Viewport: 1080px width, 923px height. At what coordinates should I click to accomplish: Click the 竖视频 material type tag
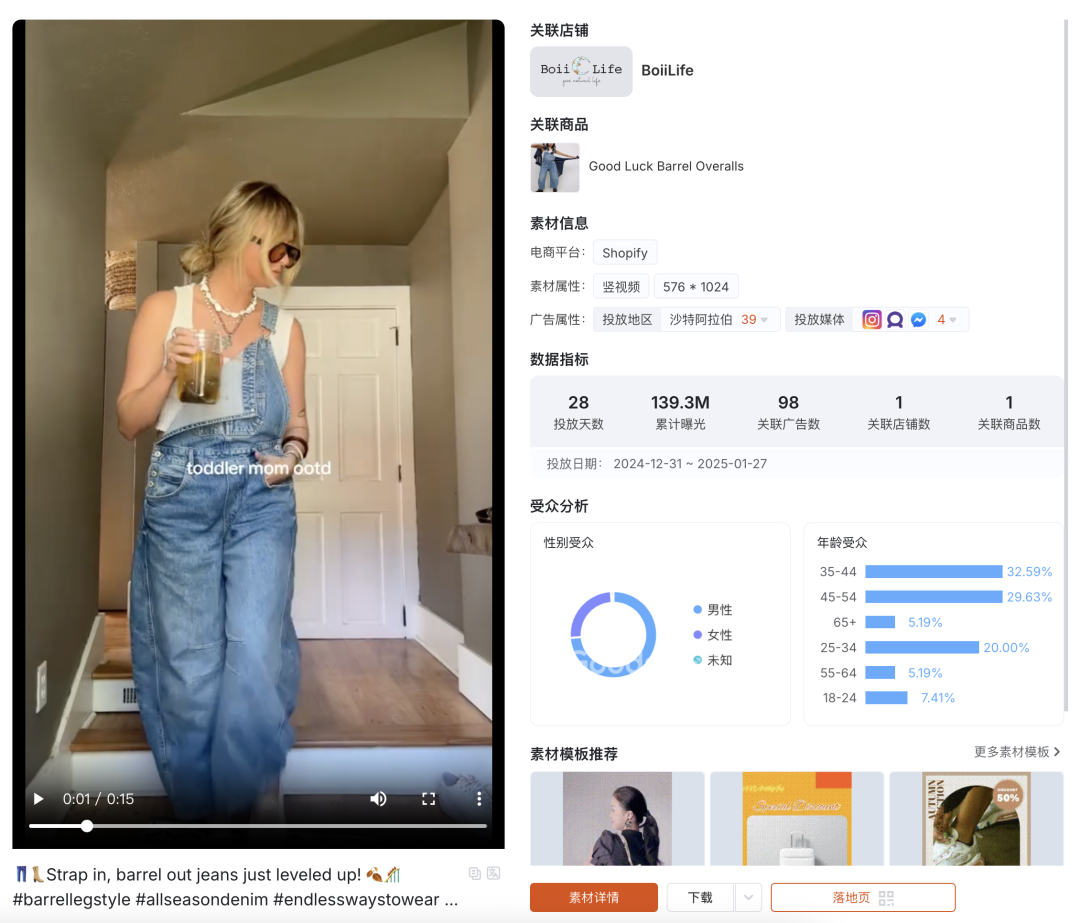point(621,287)
